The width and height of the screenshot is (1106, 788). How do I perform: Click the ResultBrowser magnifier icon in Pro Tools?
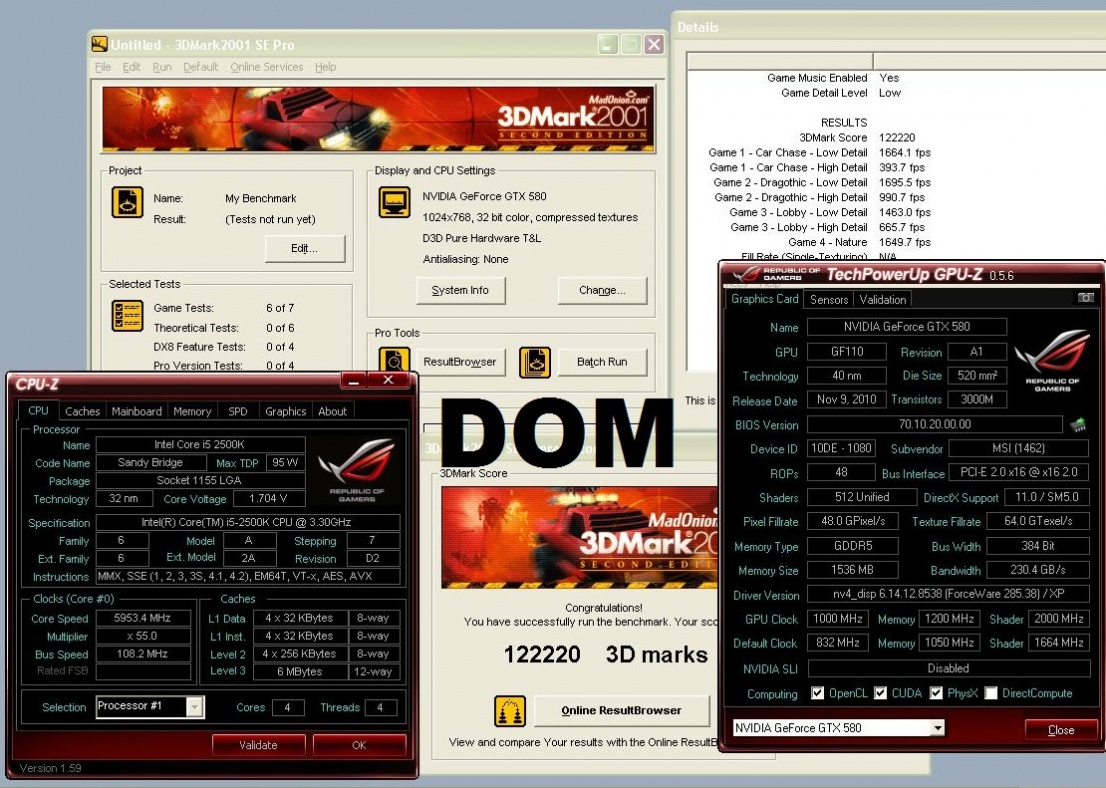395,361
